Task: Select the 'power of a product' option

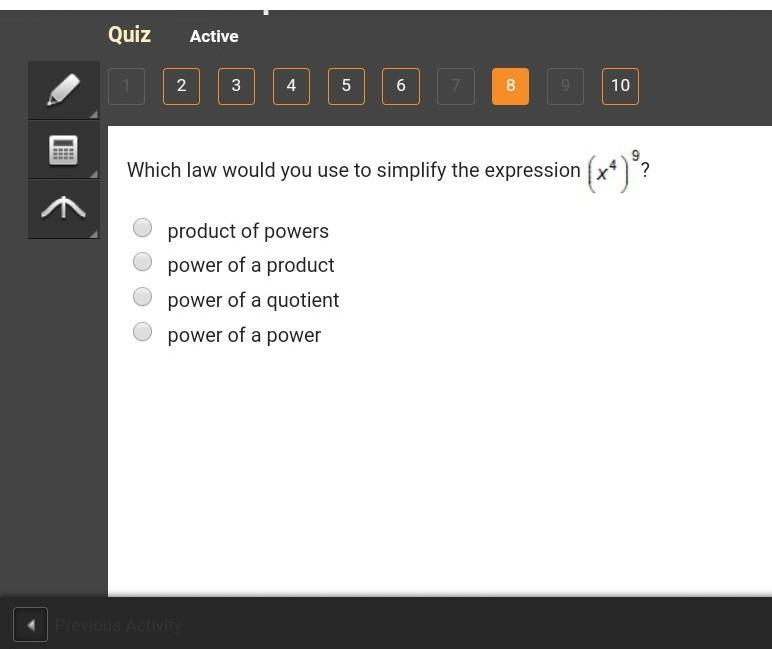Action: [143, 262]
